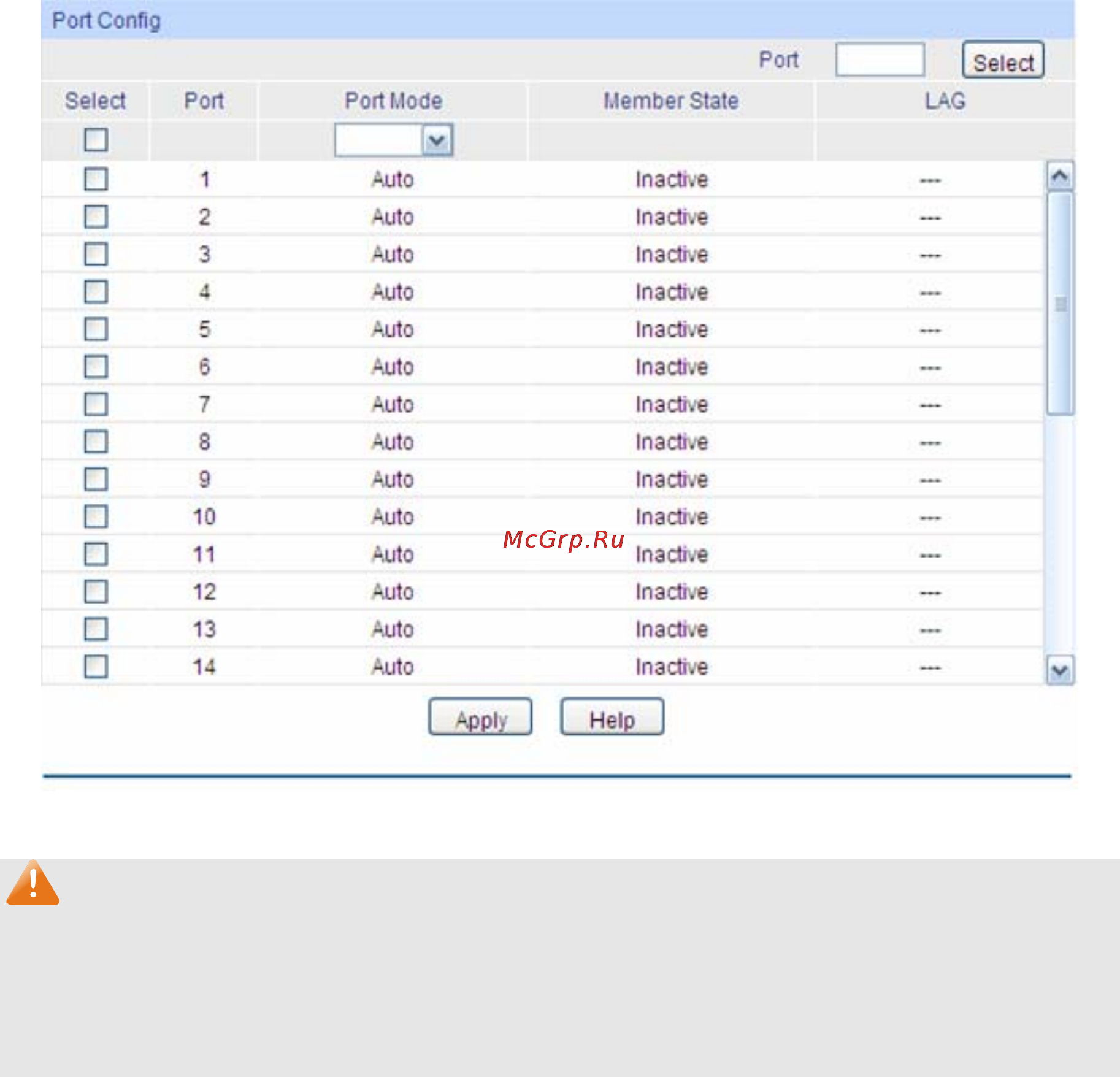This screenshot has width=1120, height=1077.
Task: Check the box for port 2
Action: point(96,217)
